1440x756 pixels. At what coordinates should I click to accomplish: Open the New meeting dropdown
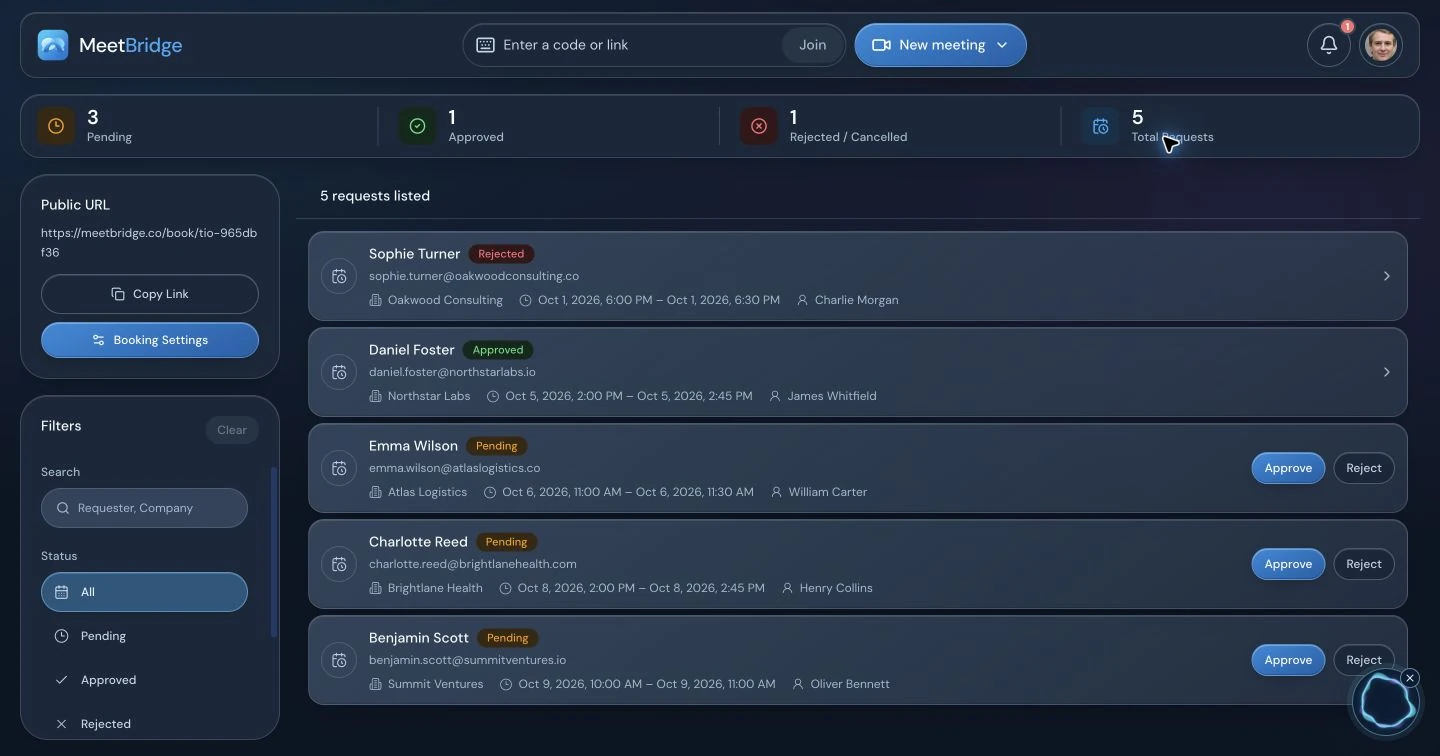940,45
